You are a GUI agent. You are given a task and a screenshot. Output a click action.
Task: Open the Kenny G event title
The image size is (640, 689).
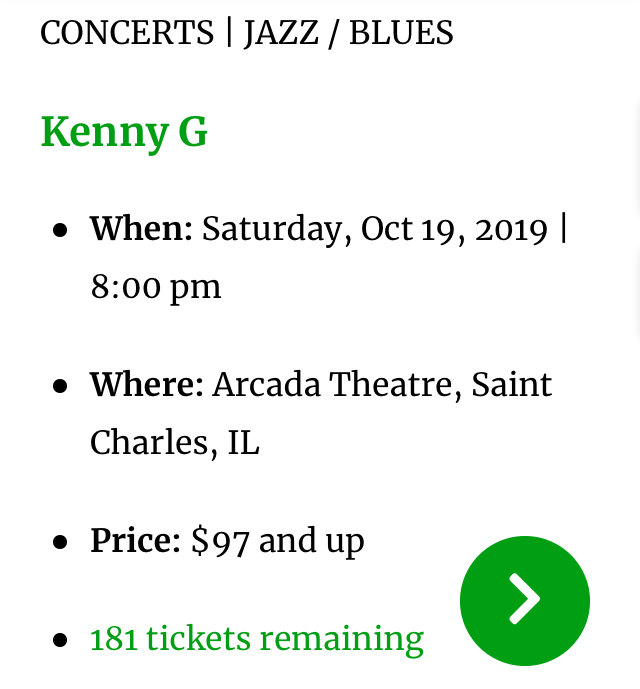[124, 133]
